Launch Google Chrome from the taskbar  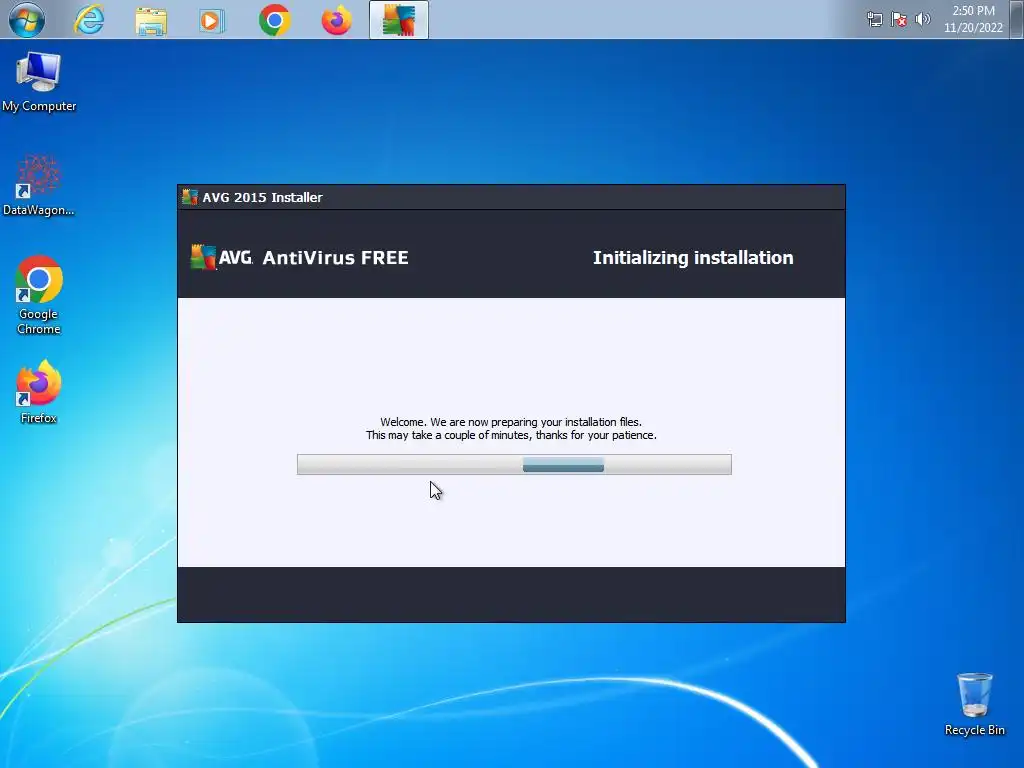[x=274, y=20]
